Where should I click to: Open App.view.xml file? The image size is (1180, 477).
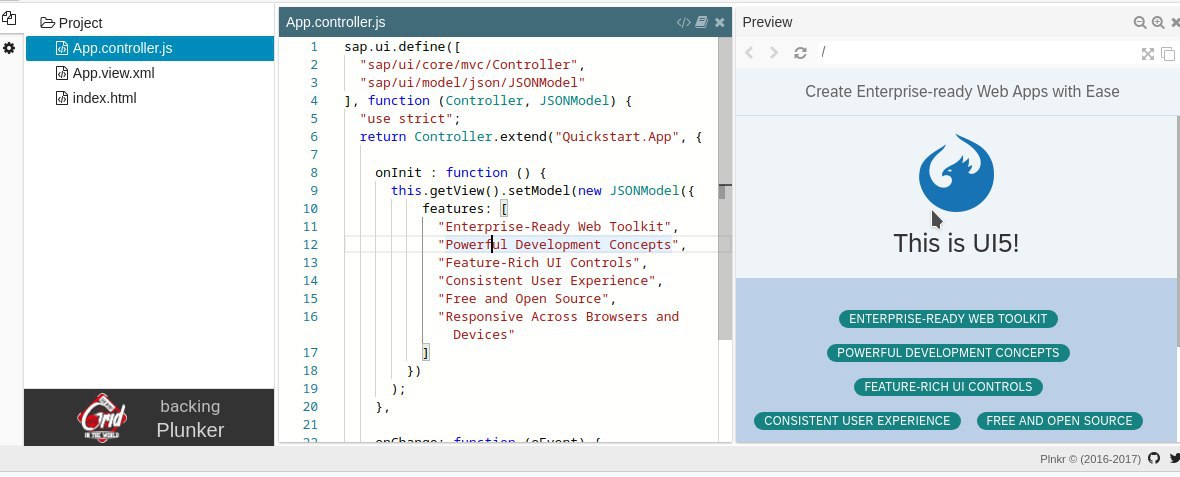click(114, 73)
